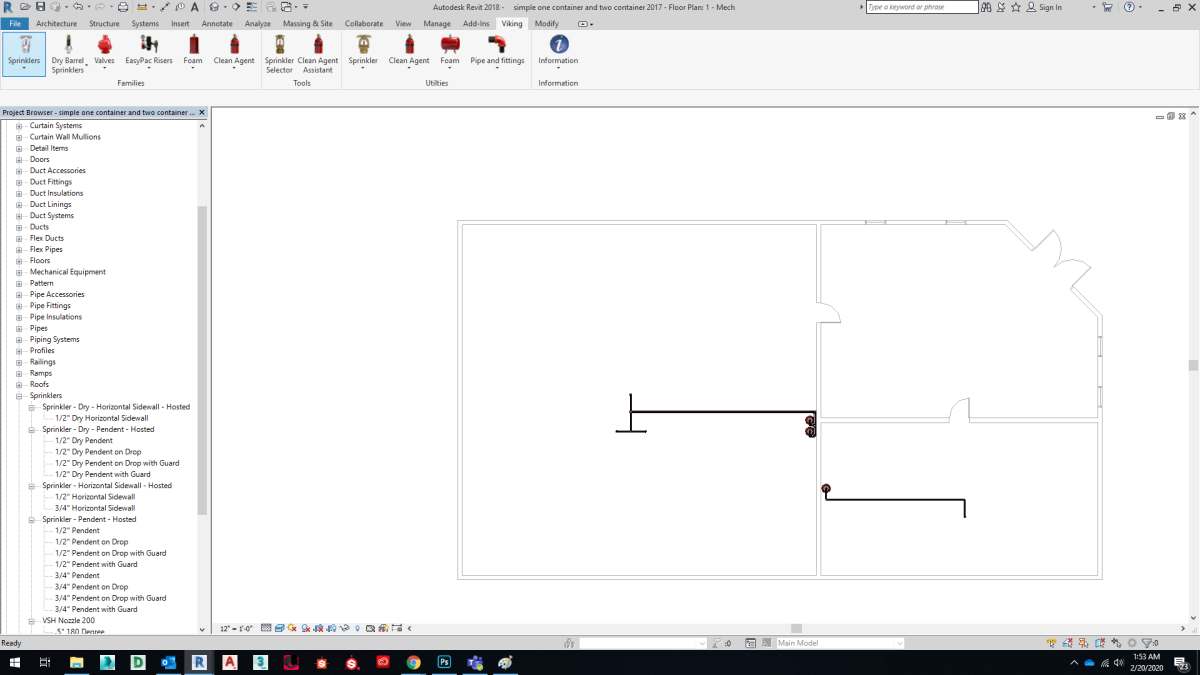Open the Autodesk App Store cart icon
The width and height of the screenshot is (1200, 675).
coord(1107,7)
